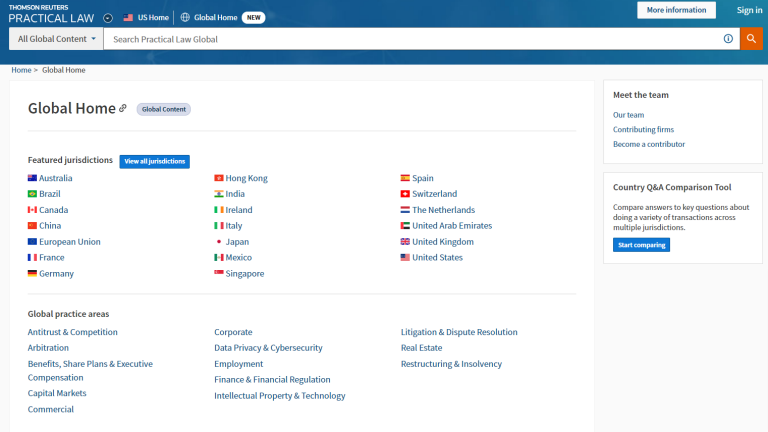
Task: Expand the circled arrow beside Practical Law
Action: click(x=108, y=18)
